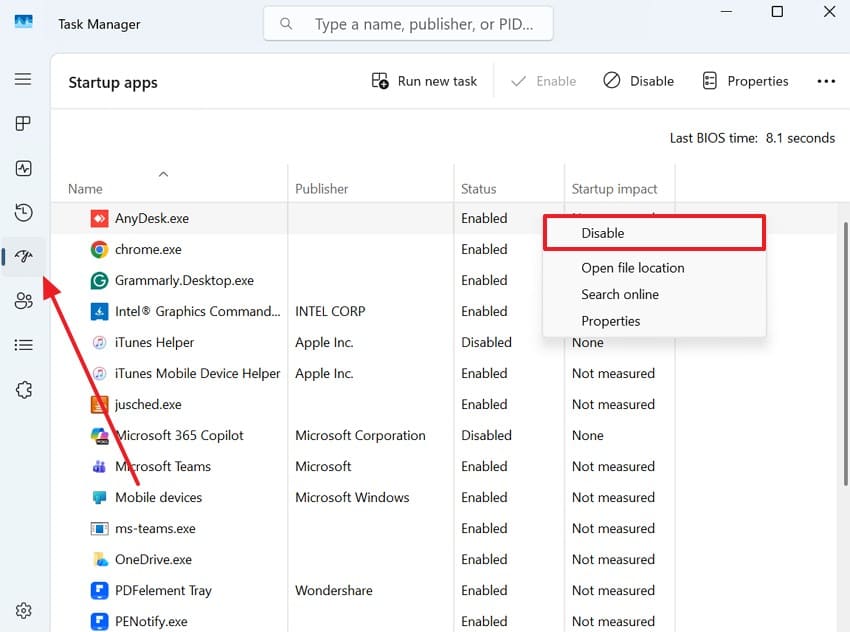Click the Disable toolbar button
This screenshot has height=632, width=850.
coord(639,81)
